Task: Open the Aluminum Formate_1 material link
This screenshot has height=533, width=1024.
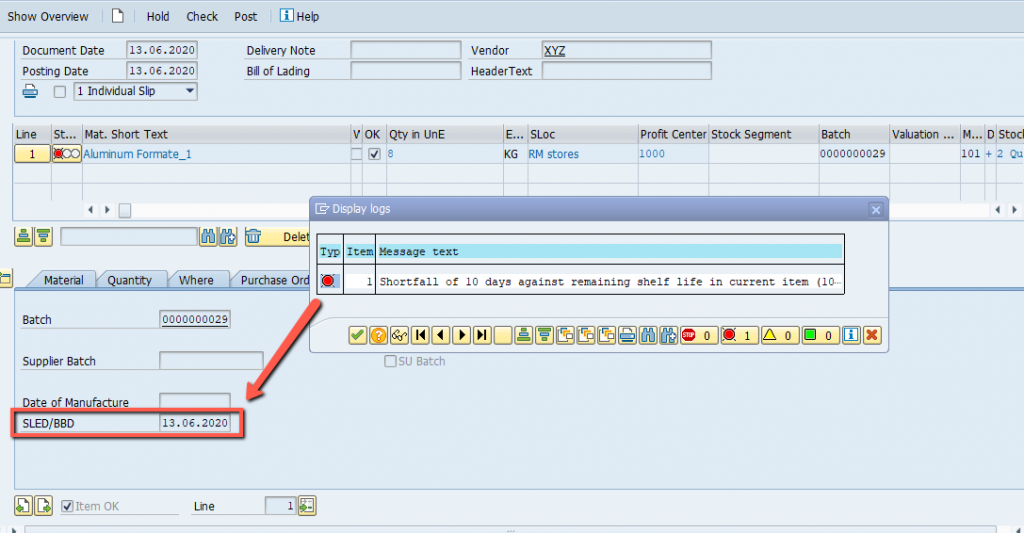Action: pos(137,154)
